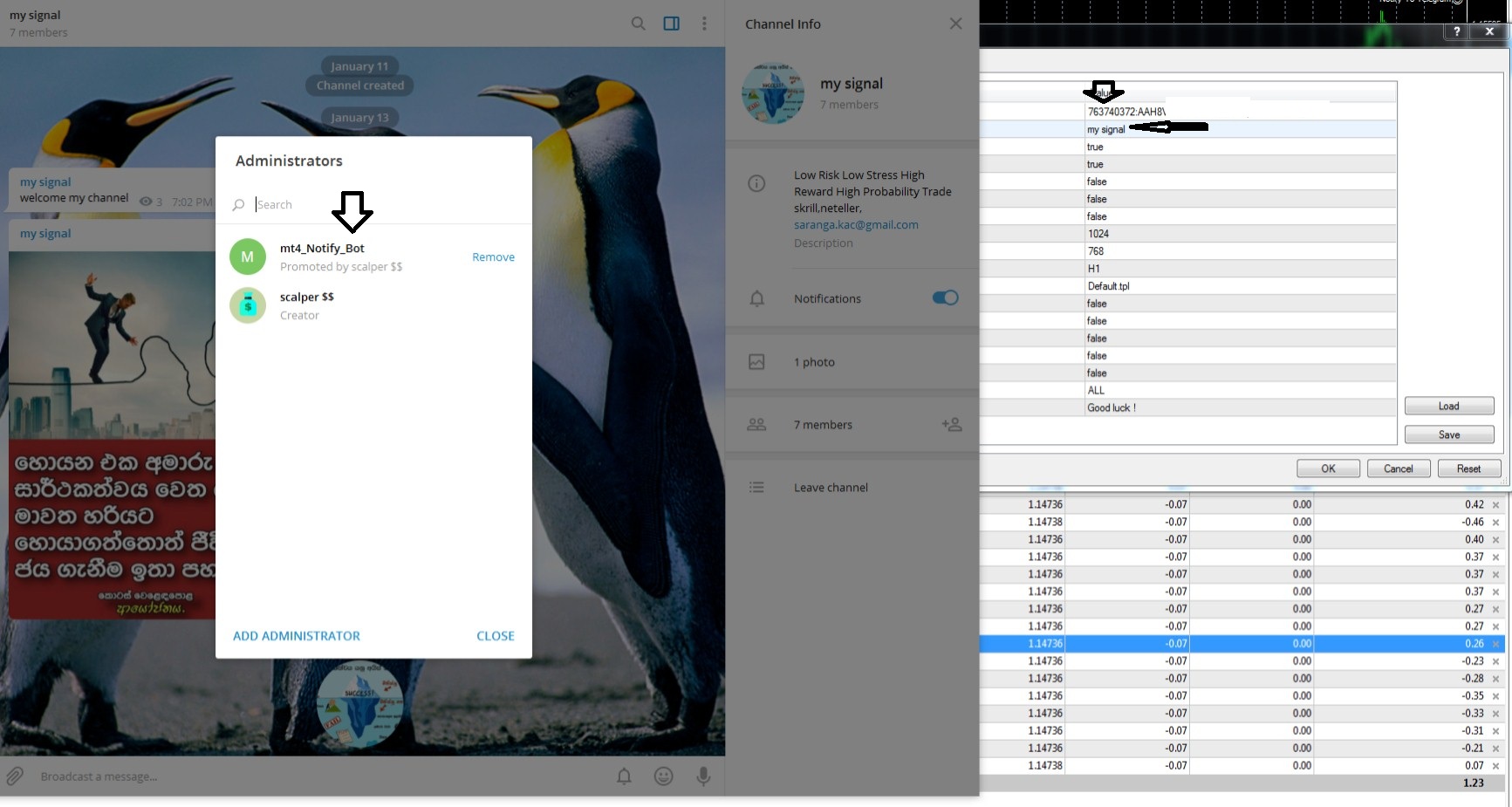Click Cancel in the MT4 inputs dialog

(1398, 468)
